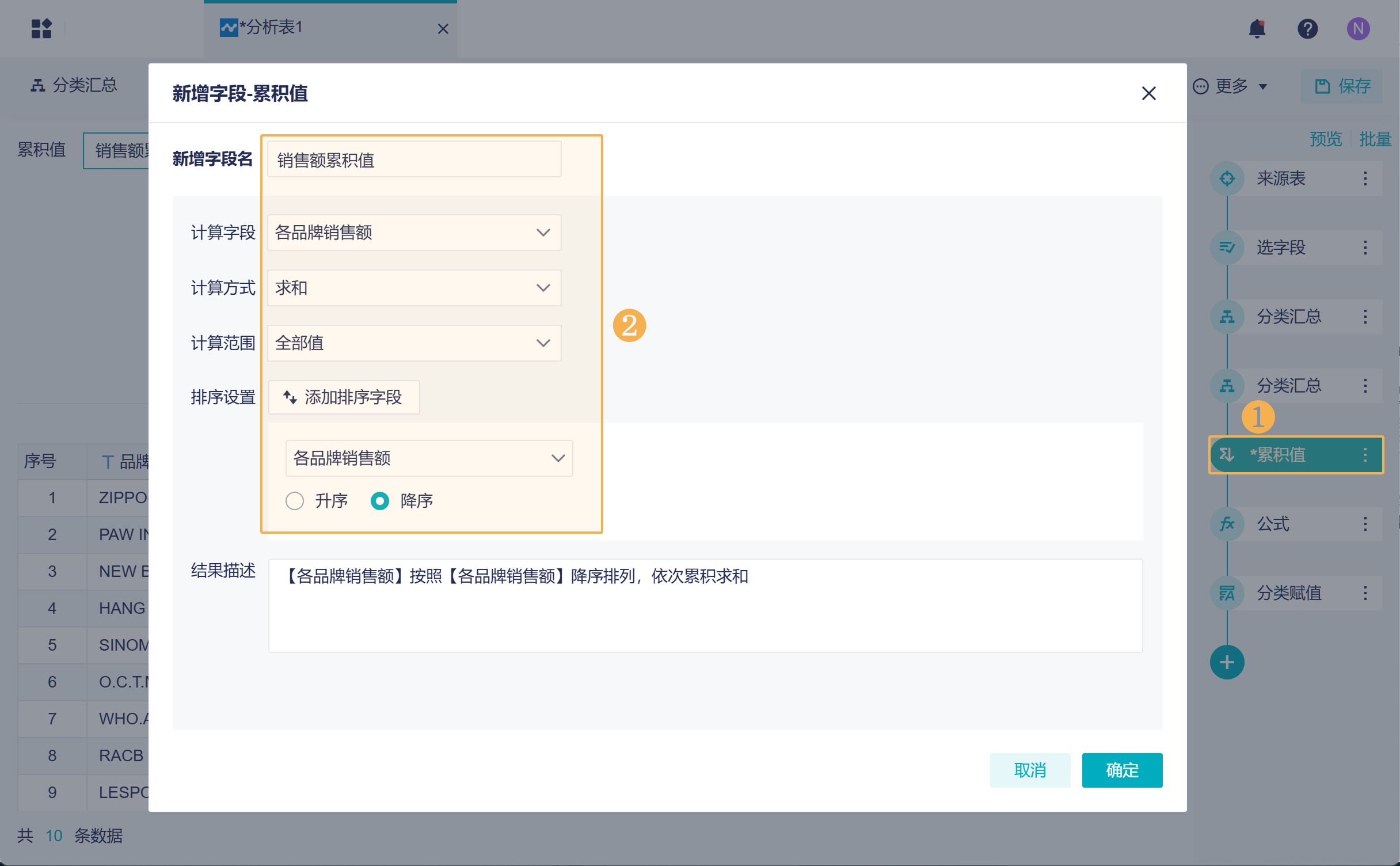Click the notification bell icon
Screen dimensions: 1400x866
[1257, 28]
